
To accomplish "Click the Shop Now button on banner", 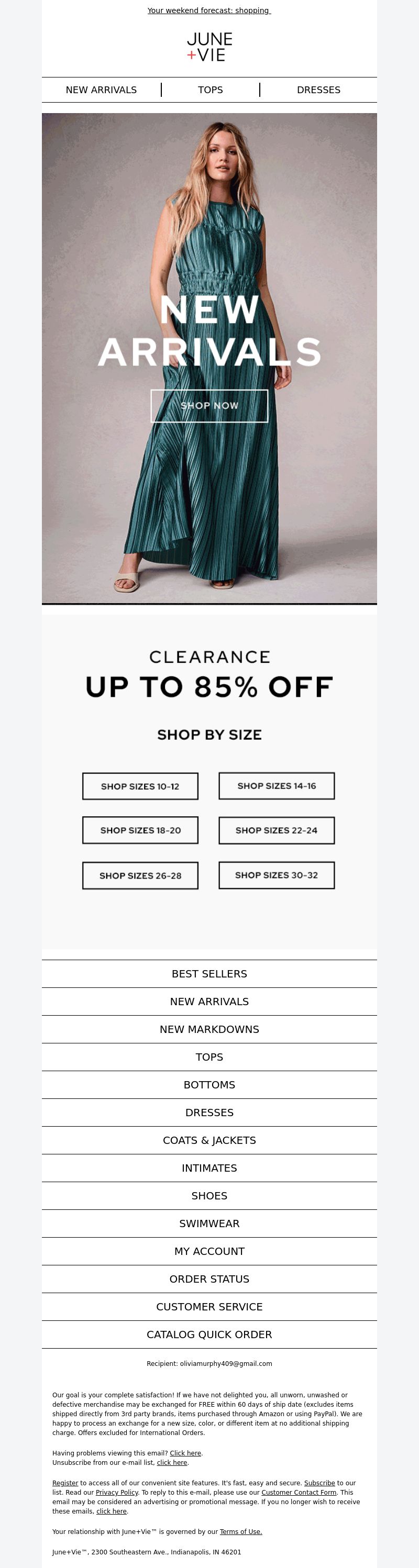I will click(x=210, y=405).
